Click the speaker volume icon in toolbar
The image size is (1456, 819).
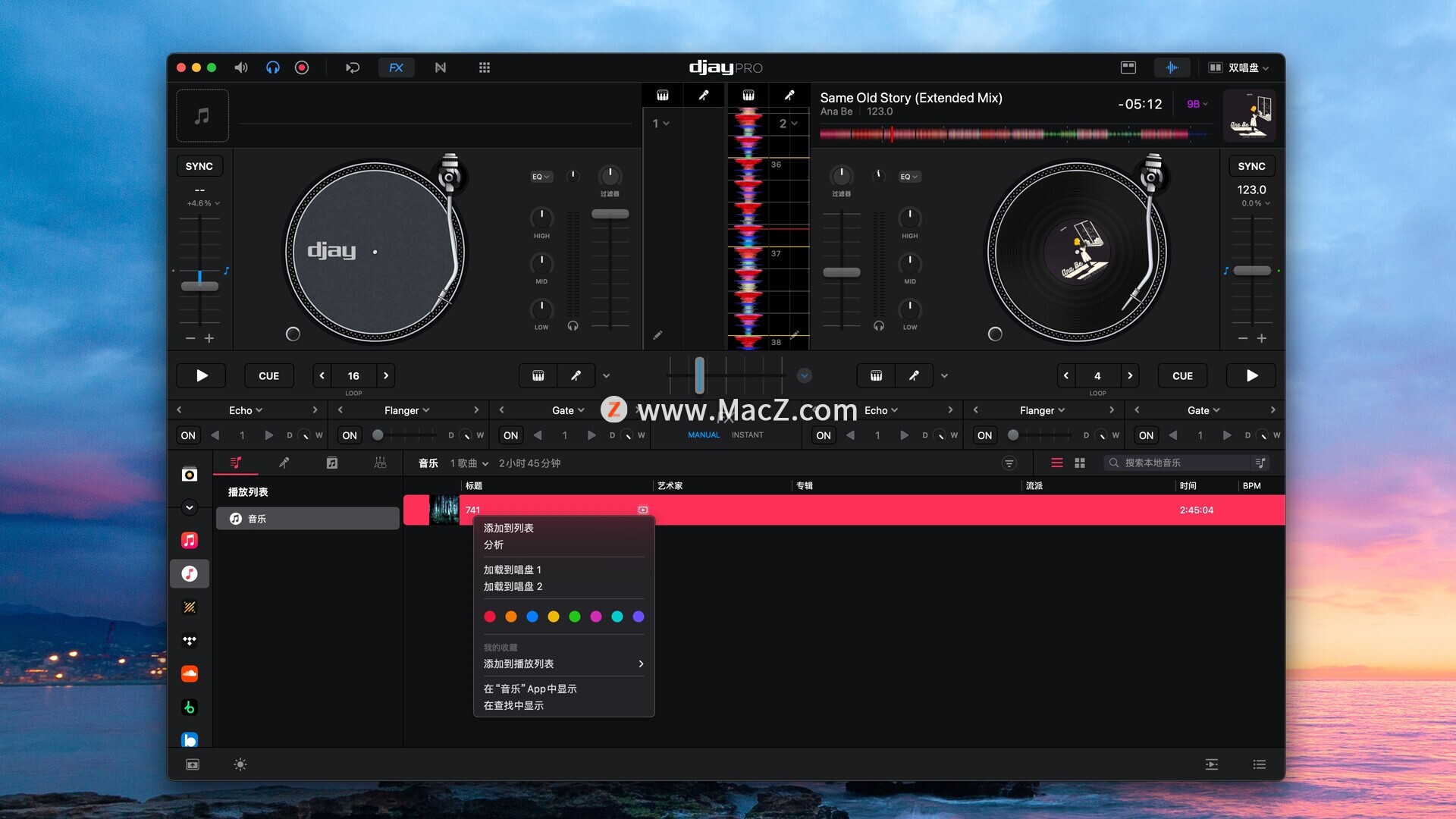(240, 67)
